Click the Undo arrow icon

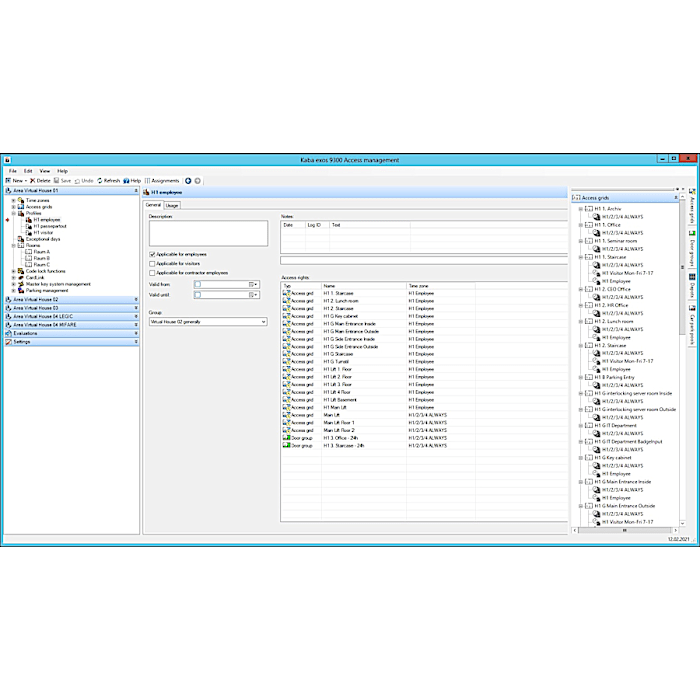pos(77,181)
